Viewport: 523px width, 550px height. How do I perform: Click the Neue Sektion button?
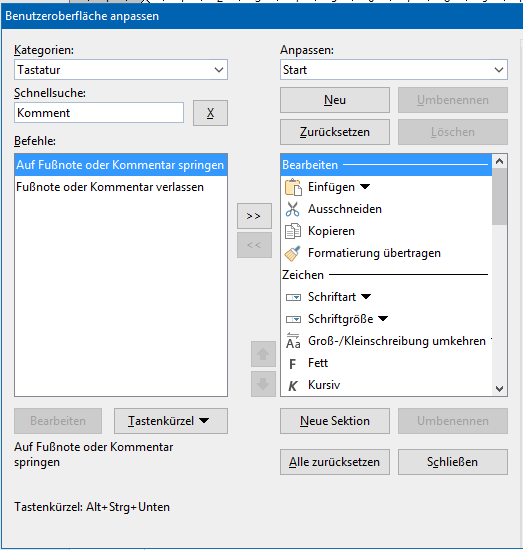click(335, 421)
